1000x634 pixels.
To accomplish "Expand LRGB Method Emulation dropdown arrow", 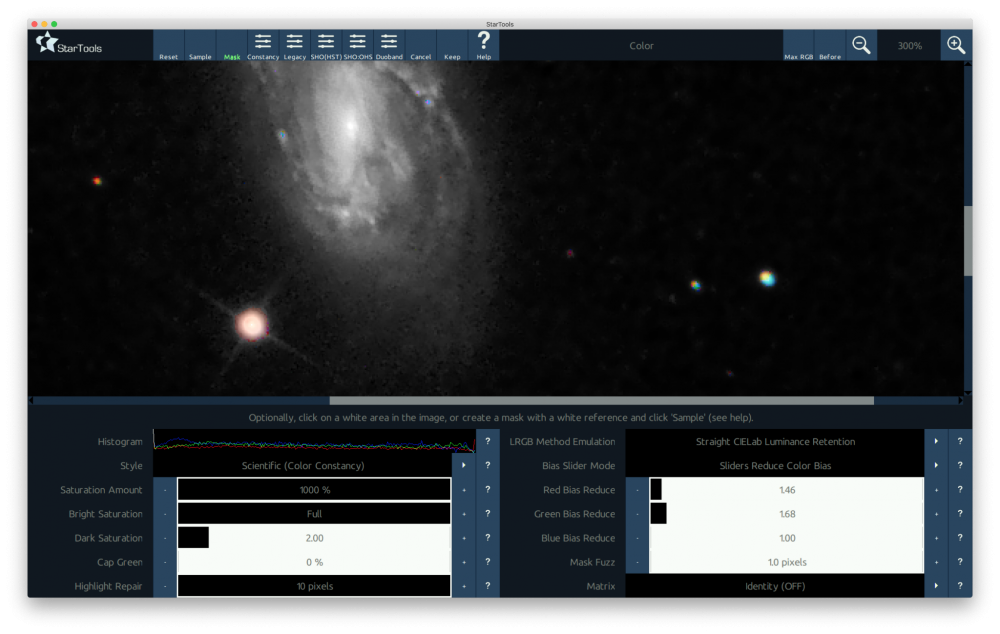I will click(x=936, y=441).
